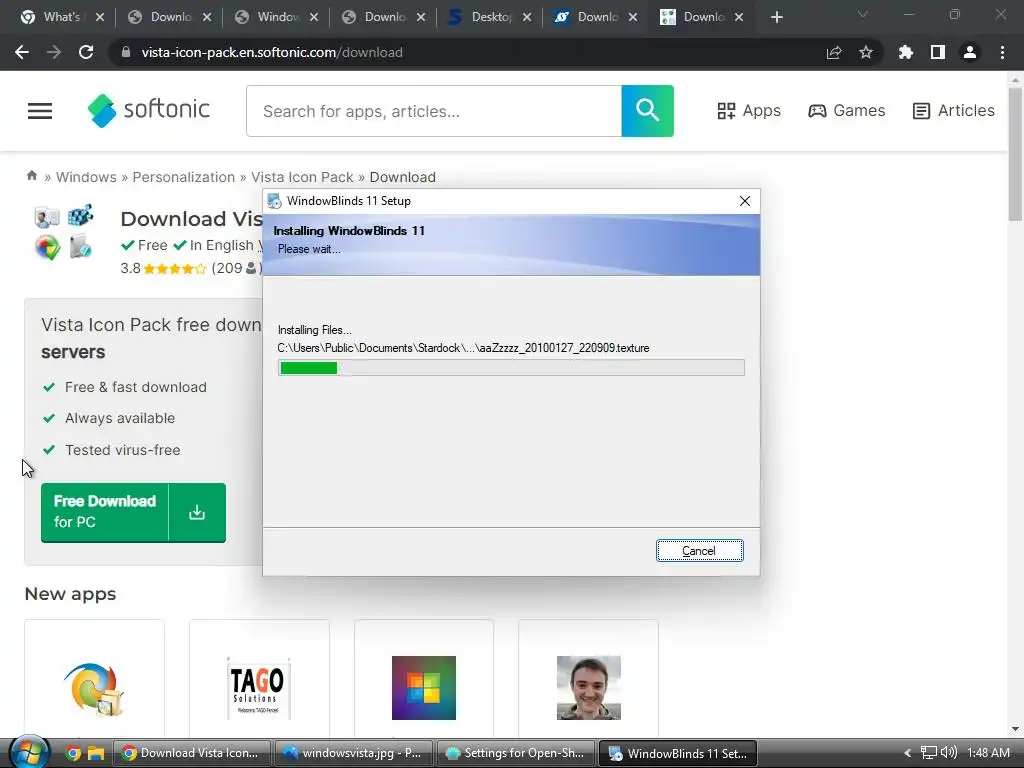Close the Desktop tab
1024x768 pixels.
(x=527, y=17)
